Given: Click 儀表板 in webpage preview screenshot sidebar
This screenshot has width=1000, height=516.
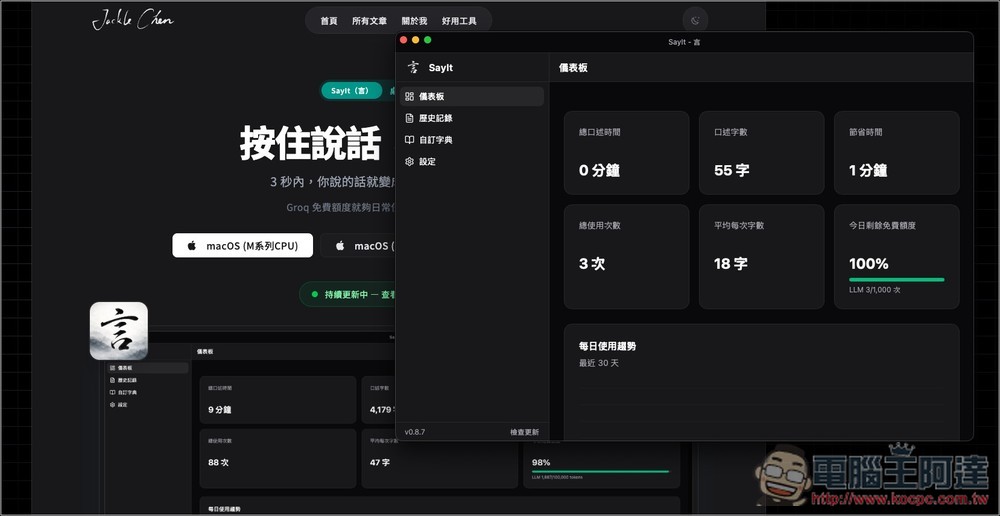Looking at the screenshot, I should pos(148,368).
